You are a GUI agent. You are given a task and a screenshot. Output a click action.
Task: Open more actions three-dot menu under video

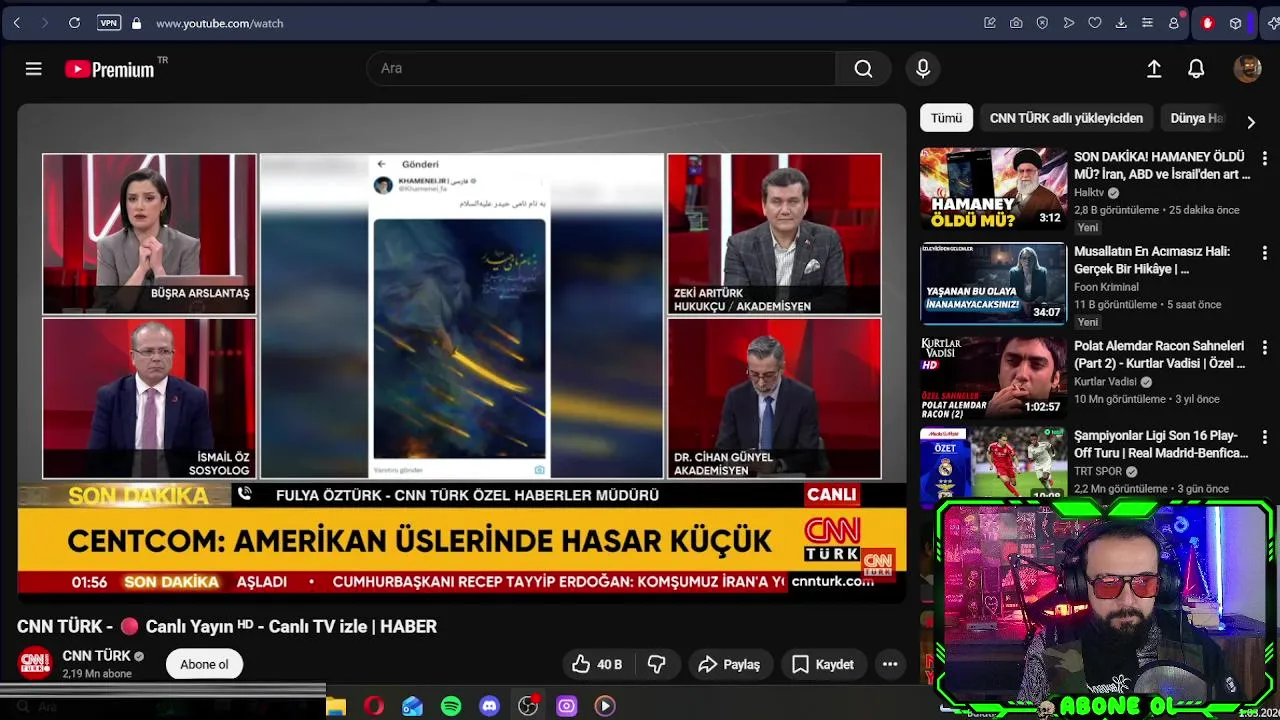click(890, 664)
